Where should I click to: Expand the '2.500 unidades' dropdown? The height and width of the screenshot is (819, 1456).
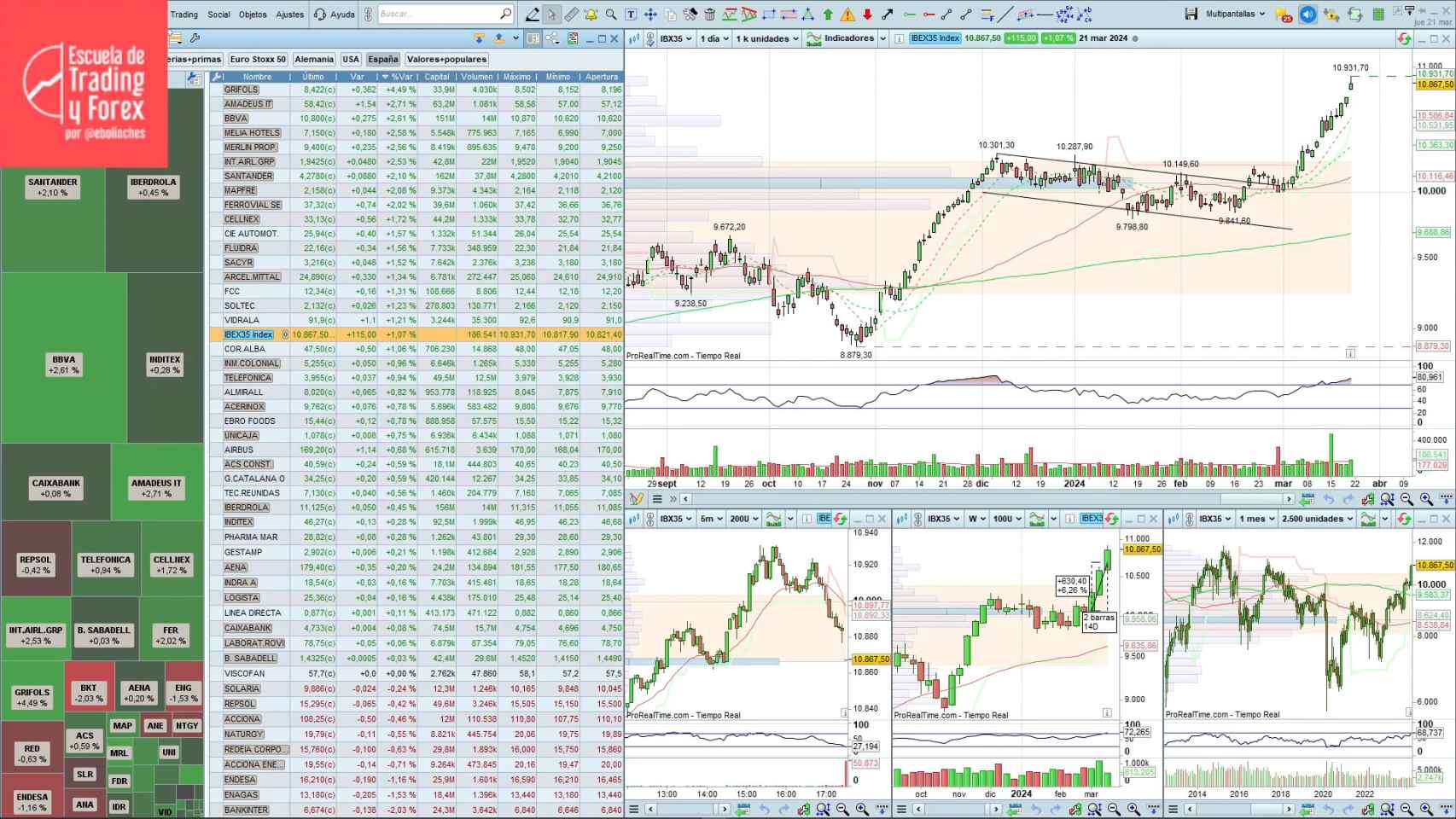[1318, 519]
